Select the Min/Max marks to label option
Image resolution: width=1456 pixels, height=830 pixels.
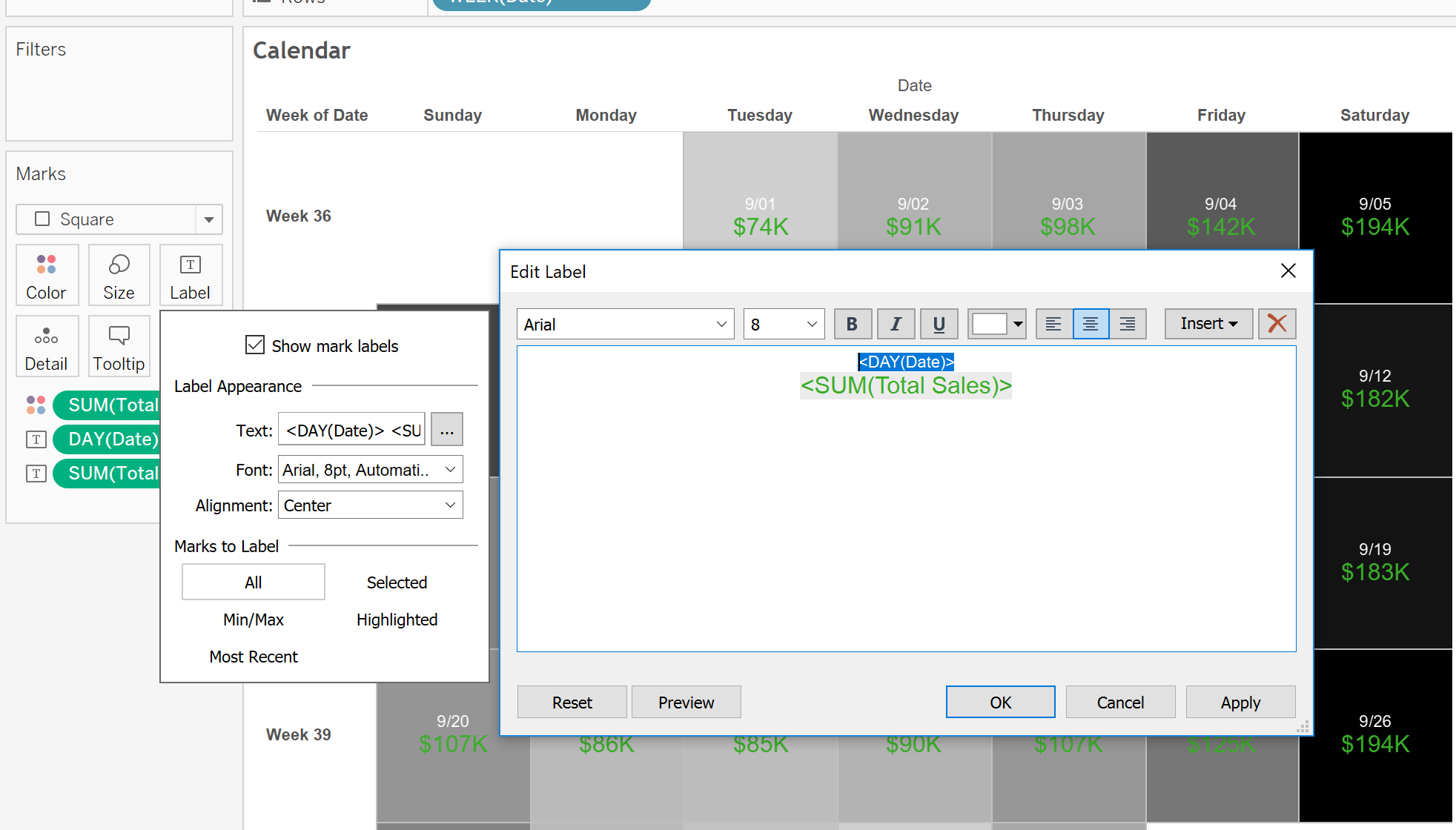pyautogui.click(x=254, y=620)
